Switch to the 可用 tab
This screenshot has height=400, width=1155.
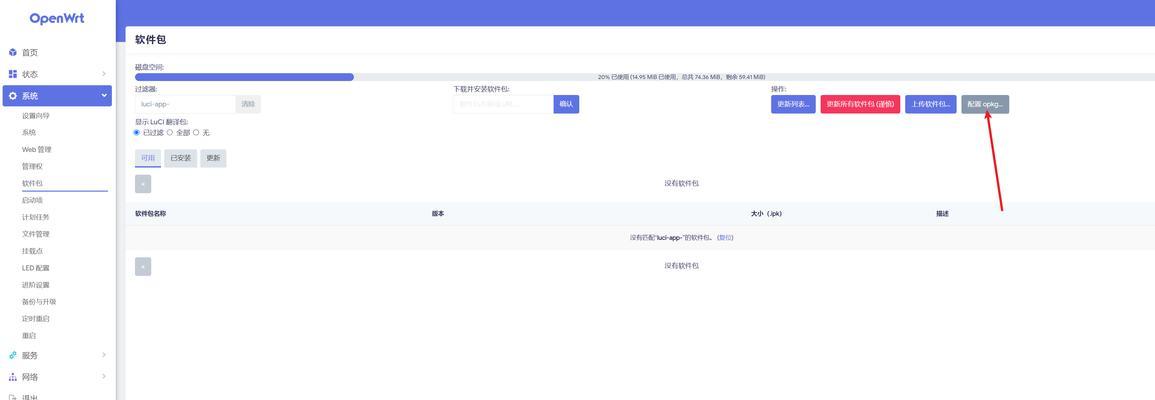tap(148, 158)
